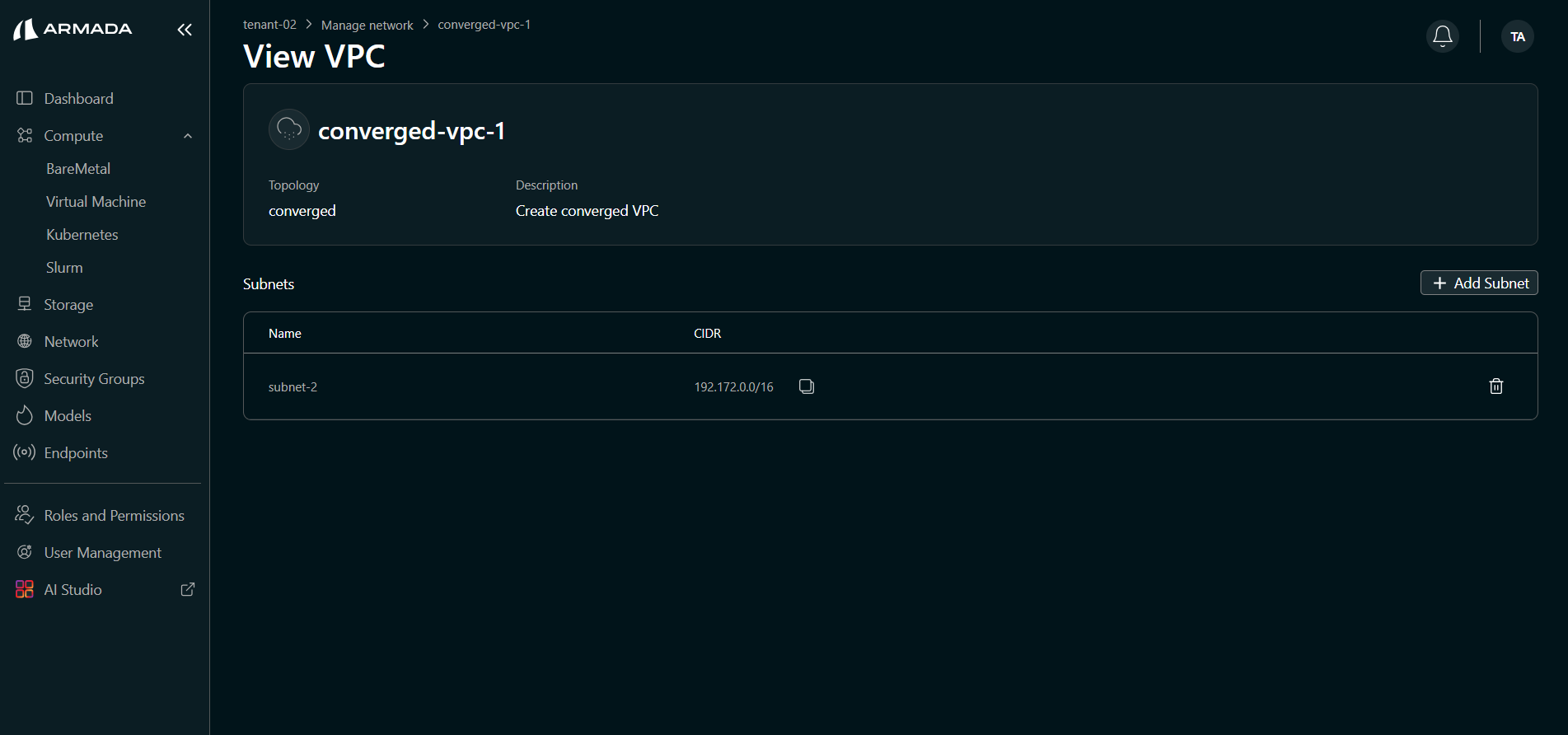Click the Network globe icon
The width and height of the screenshot is (1568, 735).
click(25, 341)
